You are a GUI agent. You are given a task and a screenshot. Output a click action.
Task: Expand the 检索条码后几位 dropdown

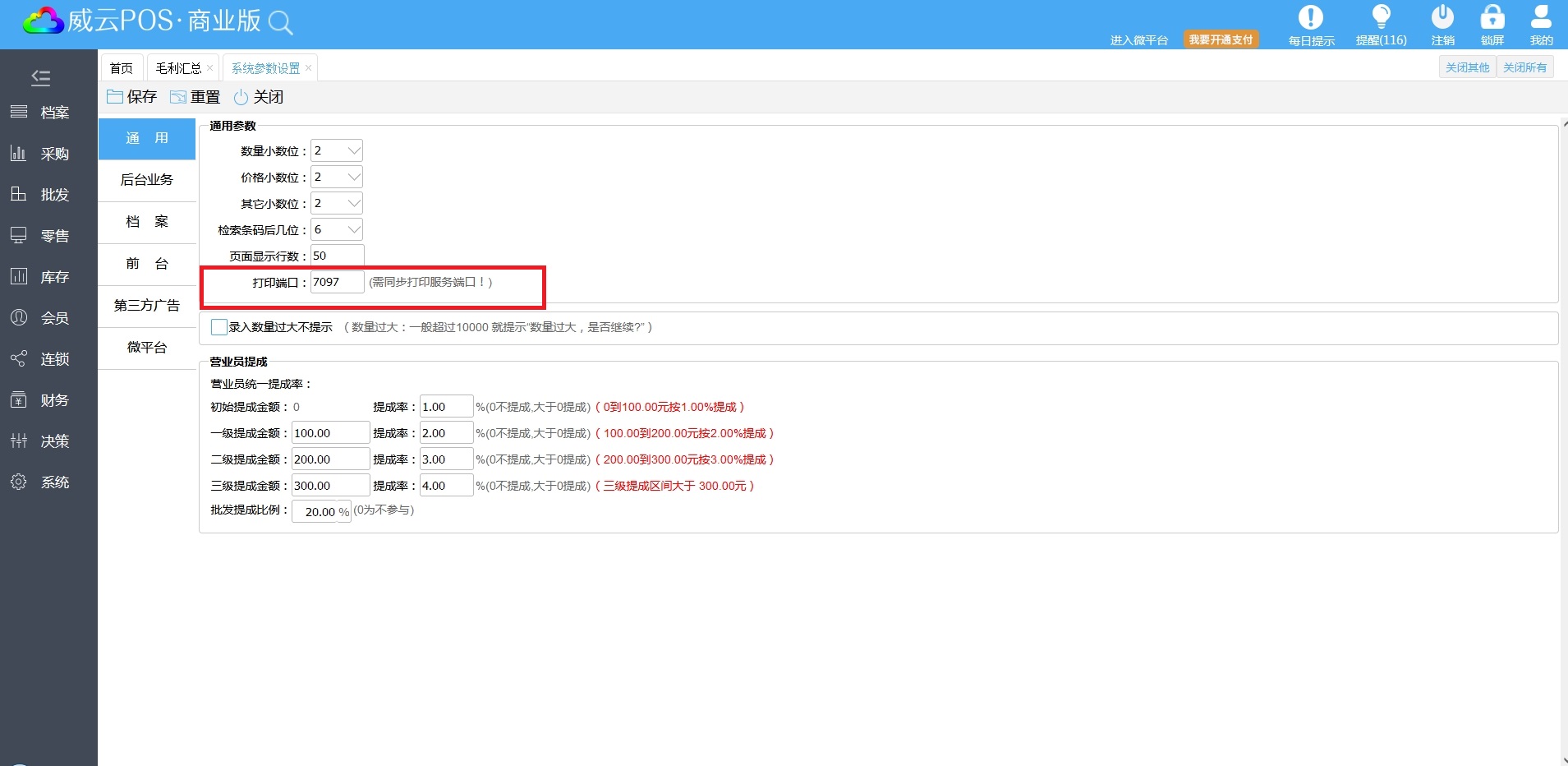point(353,230)
